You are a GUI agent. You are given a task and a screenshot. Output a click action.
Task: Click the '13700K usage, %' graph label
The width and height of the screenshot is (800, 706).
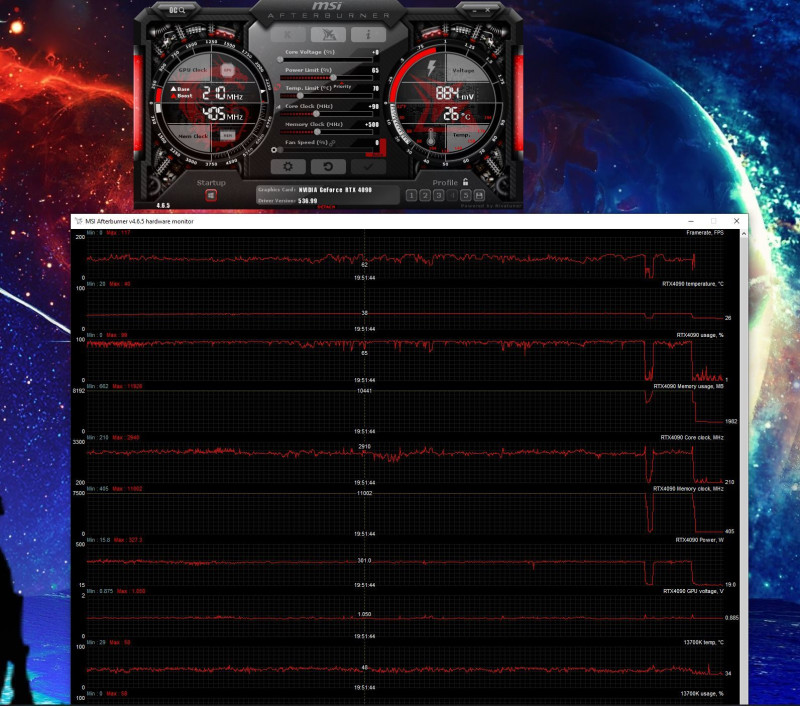[702, 694]
